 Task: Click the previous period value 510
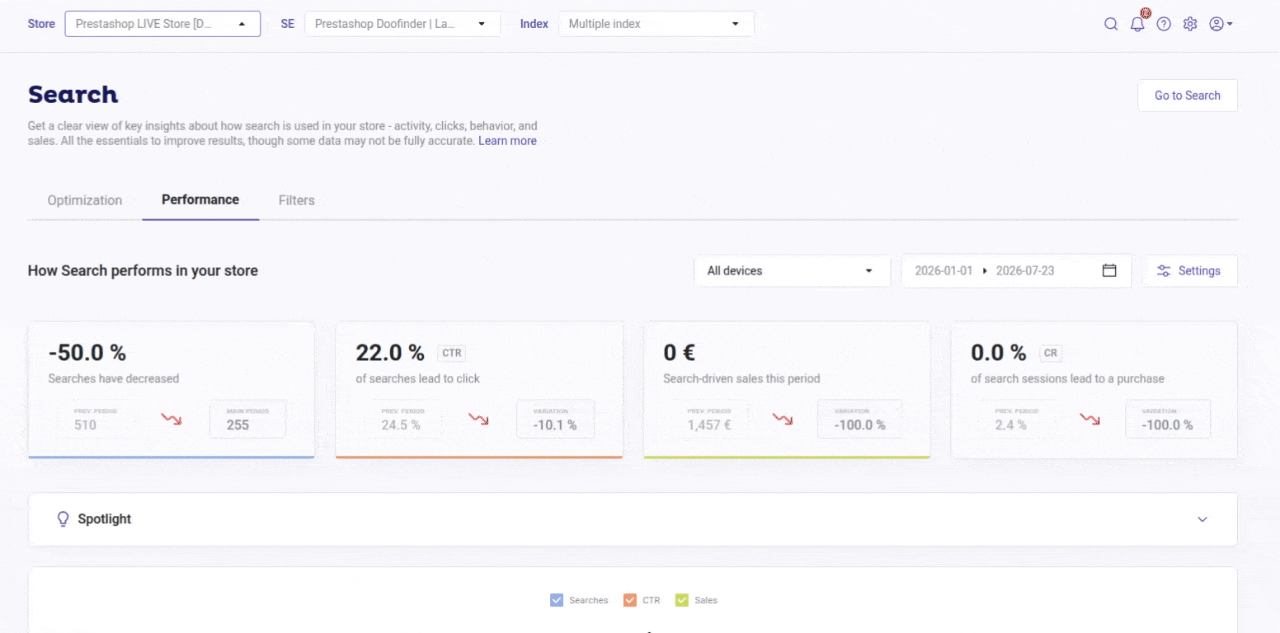tap(85, 425)
